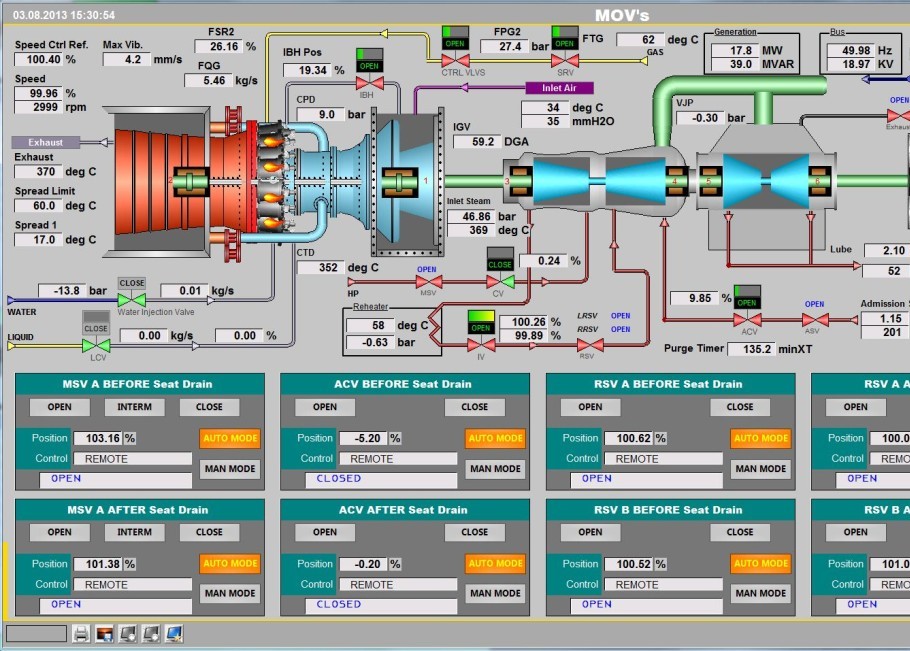
Task: Click the empty status box in bottom toolbar
Action: coord(36,634)
